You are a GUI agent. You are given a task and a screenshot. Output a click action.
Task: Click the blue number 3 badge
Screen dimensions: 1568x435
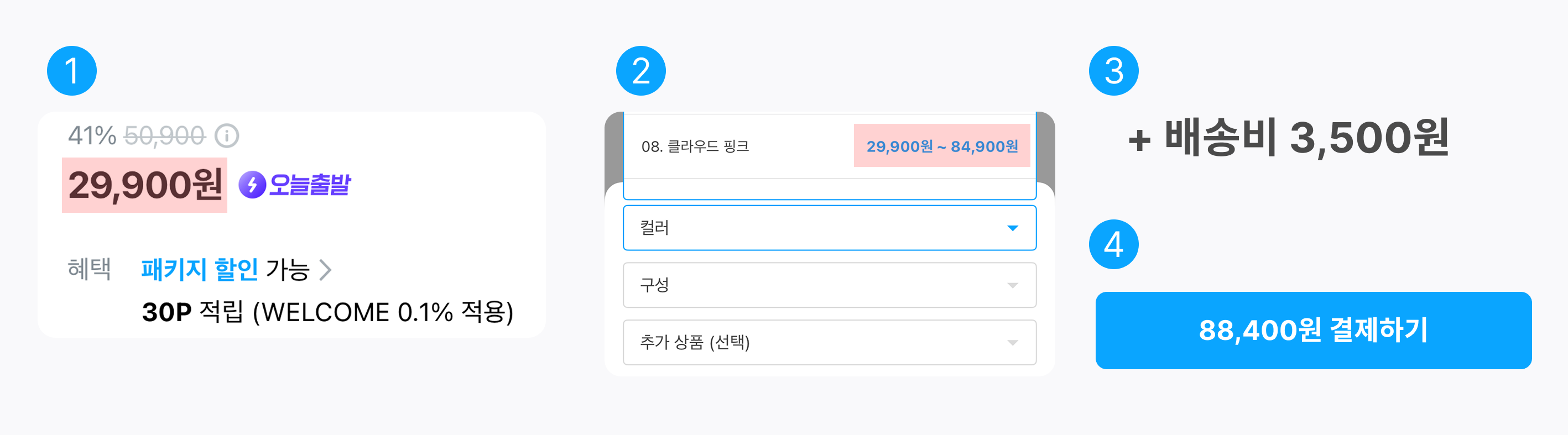pos(1113,71)
